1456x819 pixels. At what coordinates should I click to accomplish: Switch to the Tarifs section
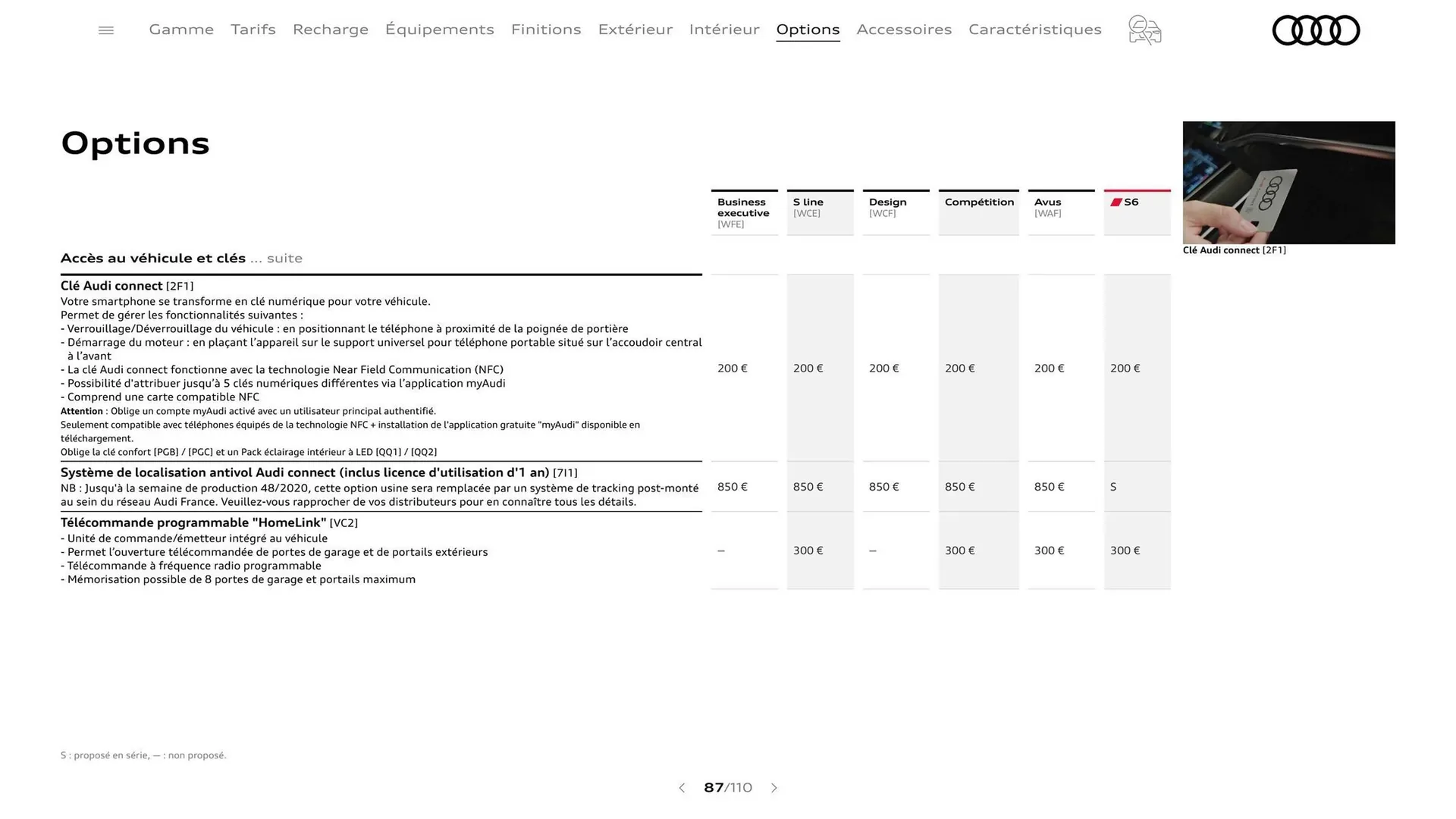pyautogui.click(x=253, y=30)
